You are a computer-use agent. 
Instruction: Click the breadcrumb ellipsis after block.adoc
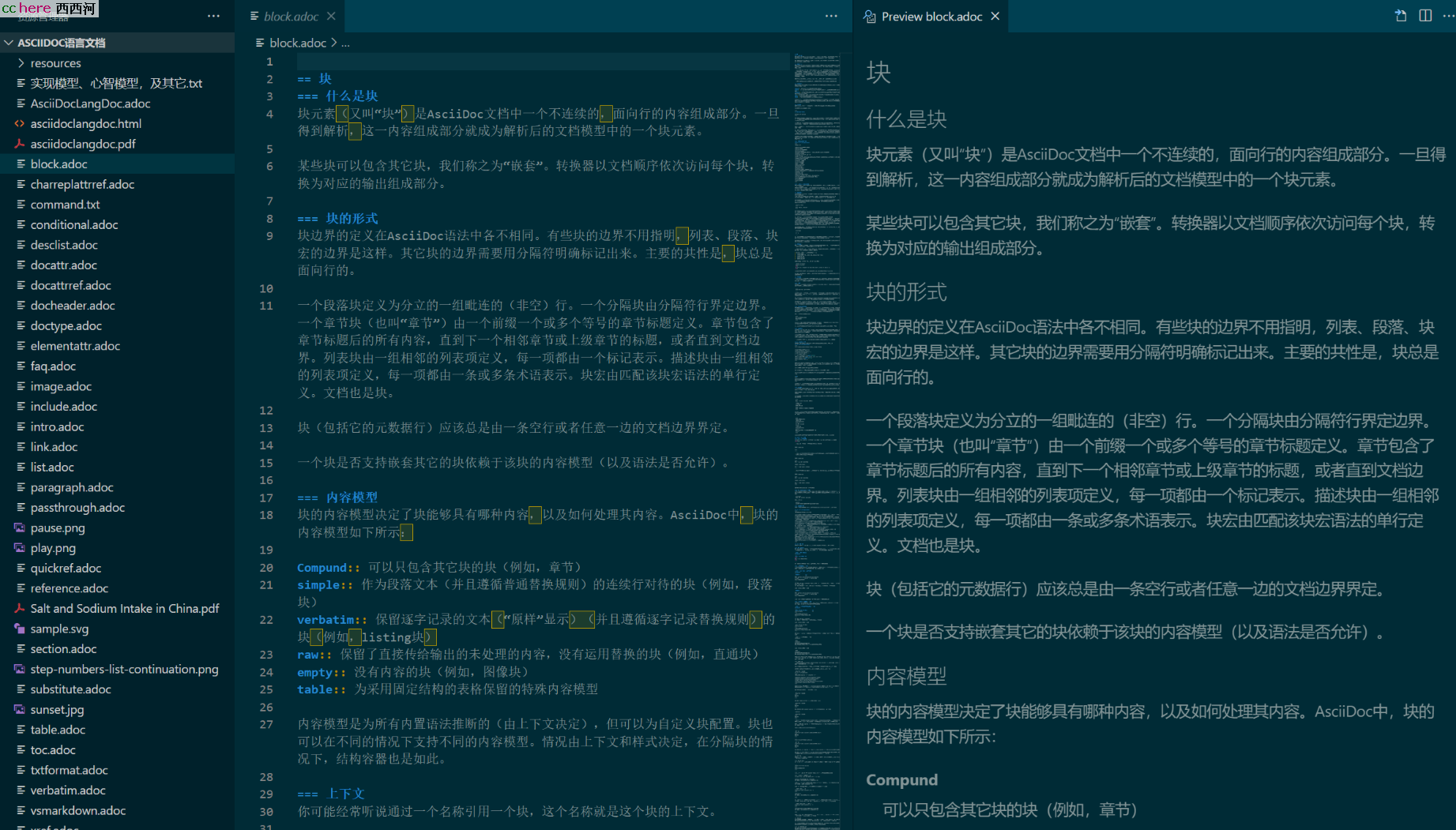point(345,43)
